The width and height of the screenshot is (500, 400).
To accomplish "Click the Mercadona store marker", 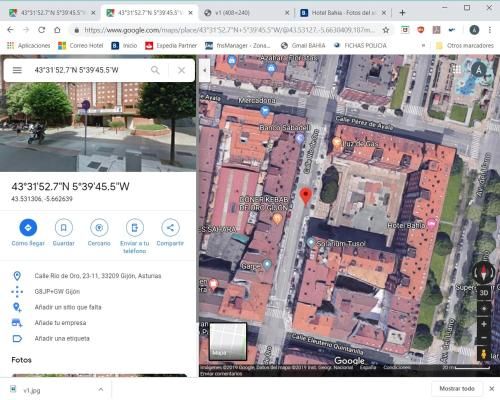I will (265, 110).
